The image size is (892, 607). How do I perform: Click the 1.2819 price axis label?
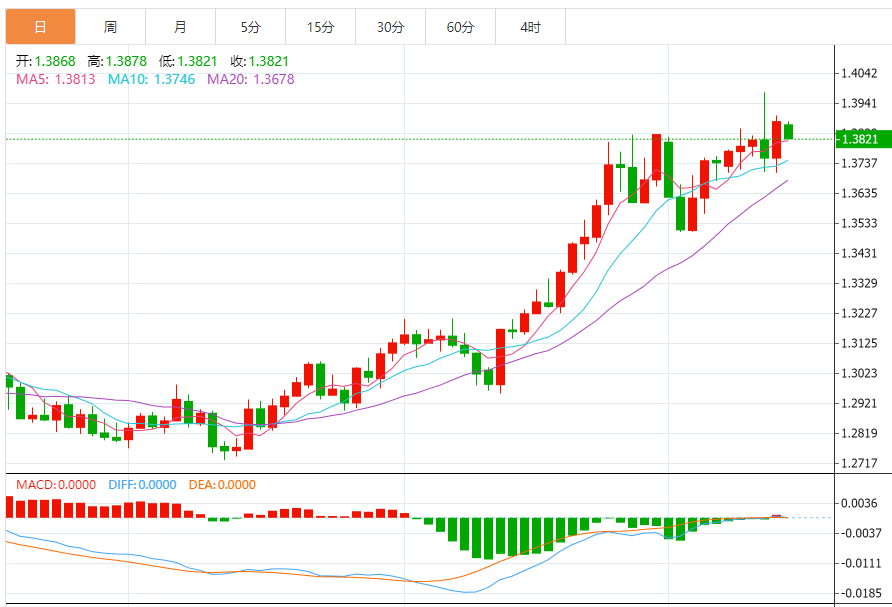pos(859,433)
